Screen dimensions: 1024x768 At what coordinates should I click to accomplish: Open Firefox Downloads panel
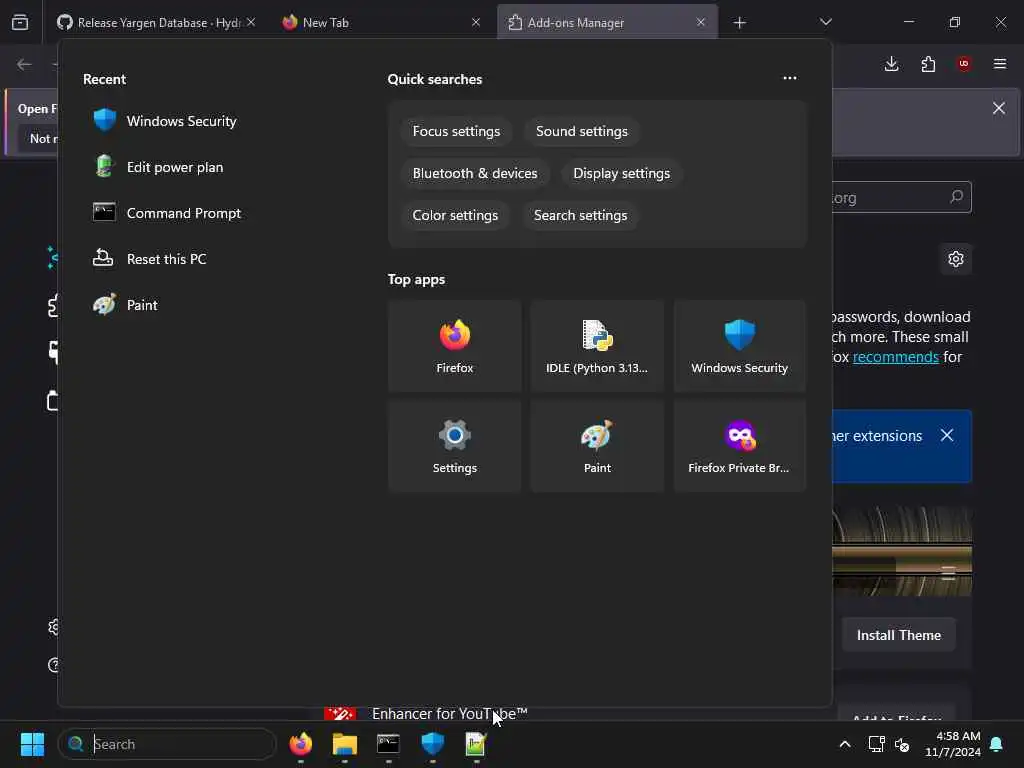891,64
